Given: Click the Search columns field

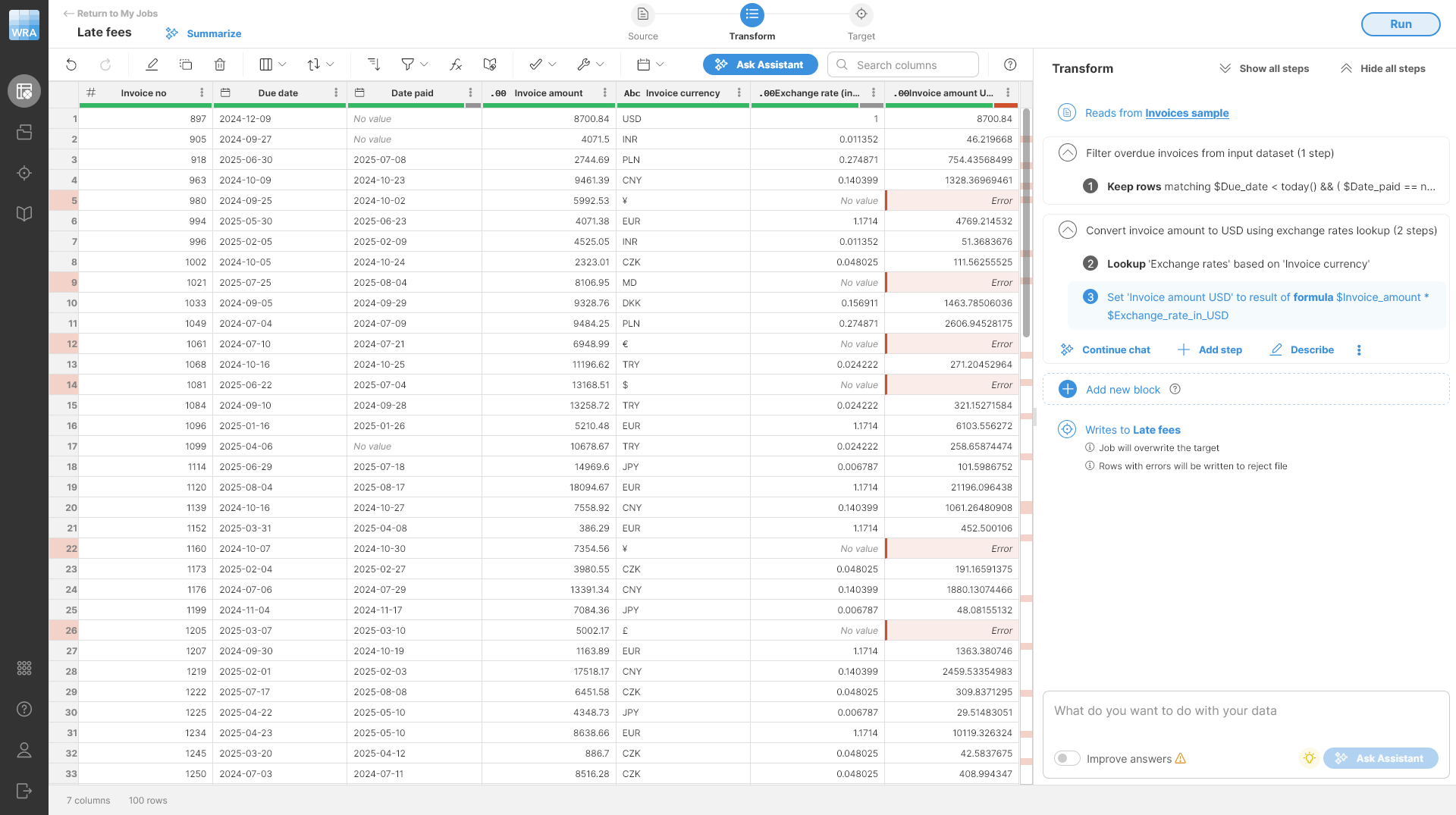Looking at the screenshot, I should [910, 65].
